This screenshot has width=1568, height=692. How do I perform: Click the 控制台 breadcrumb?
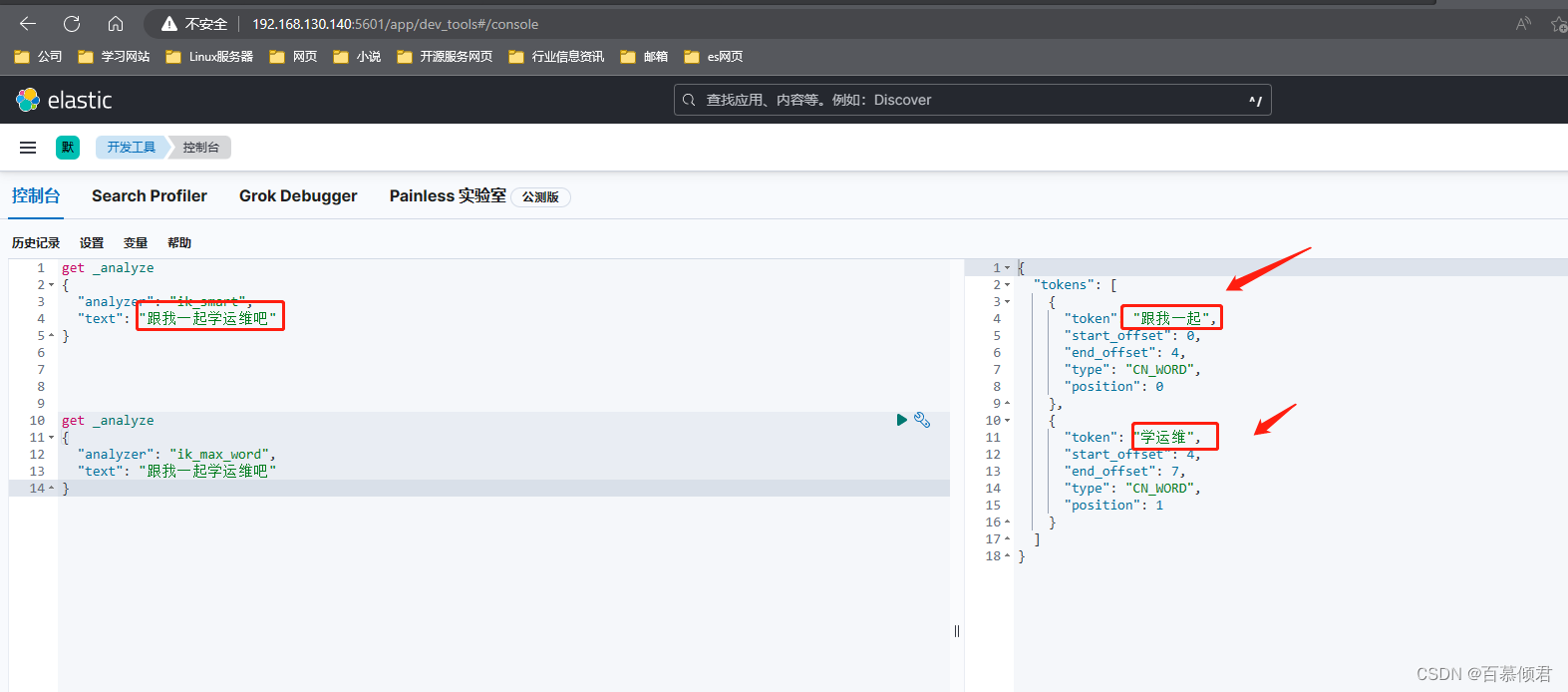(x=201, y=148)
